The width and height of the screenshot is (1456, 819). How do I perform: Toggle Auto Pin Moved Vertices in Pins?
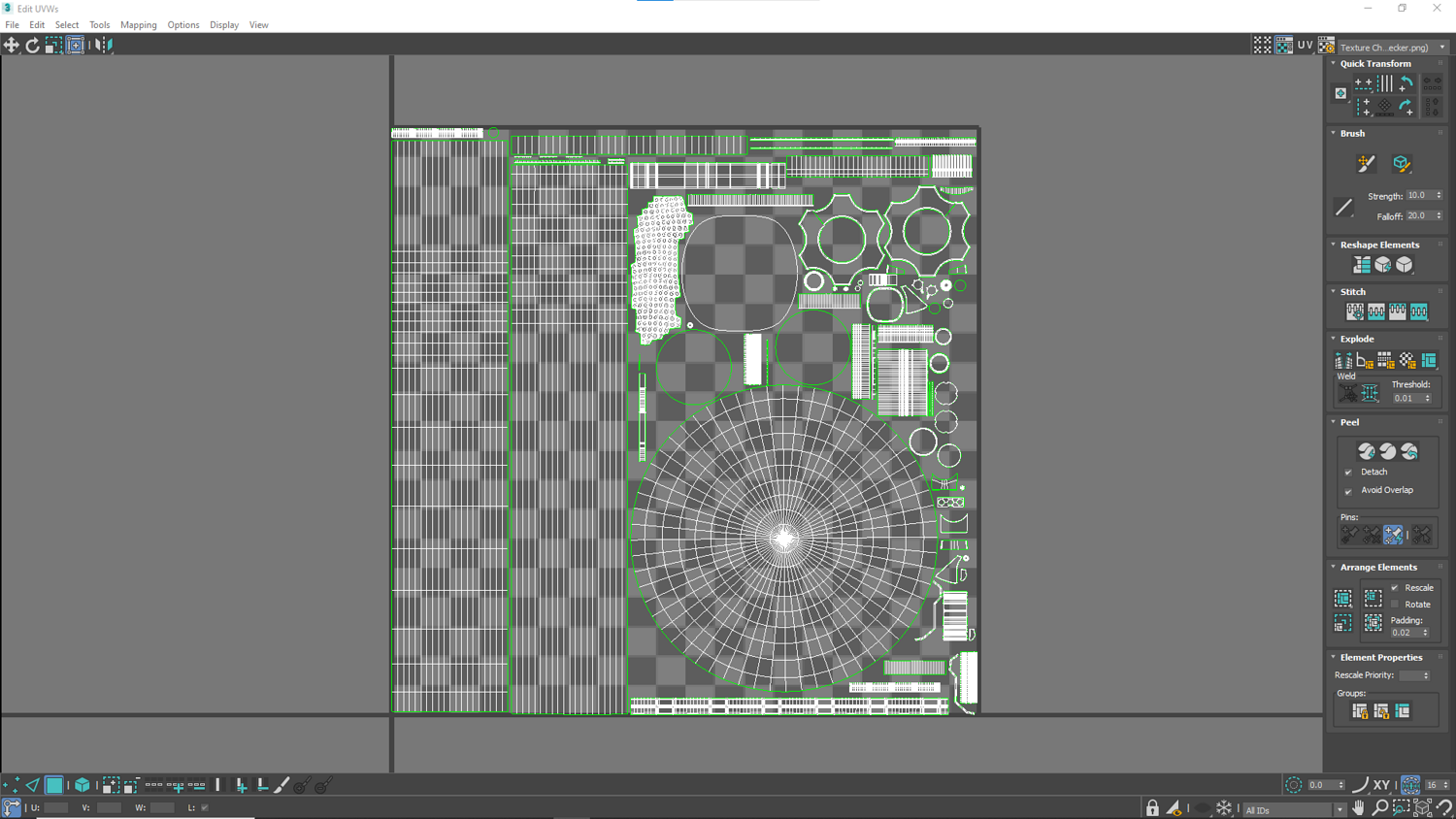click(1393, 535)
